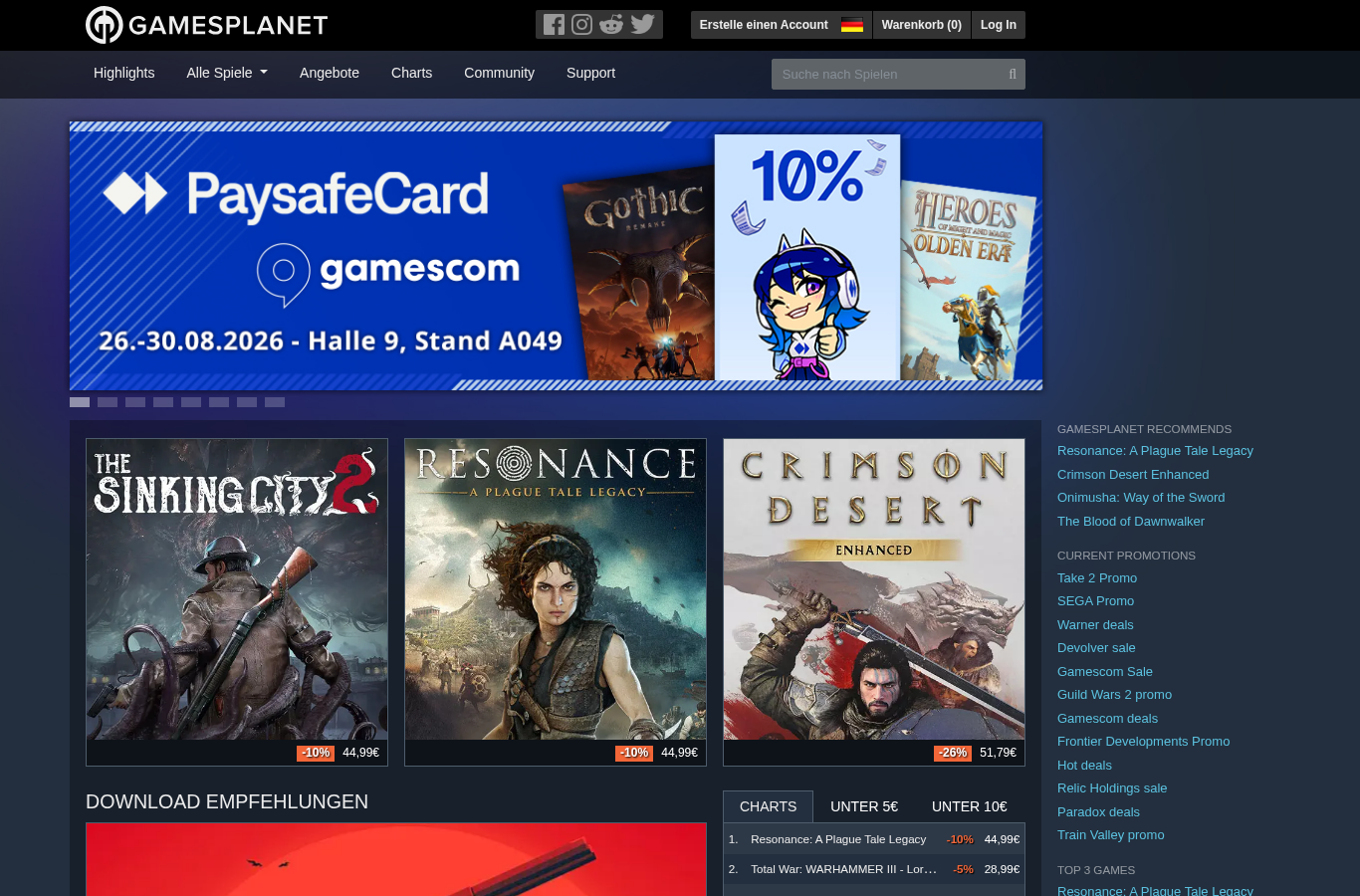The image size is (1360, 896).
Task: Select the first carousel slide indicator
Action: pos(80,402)
